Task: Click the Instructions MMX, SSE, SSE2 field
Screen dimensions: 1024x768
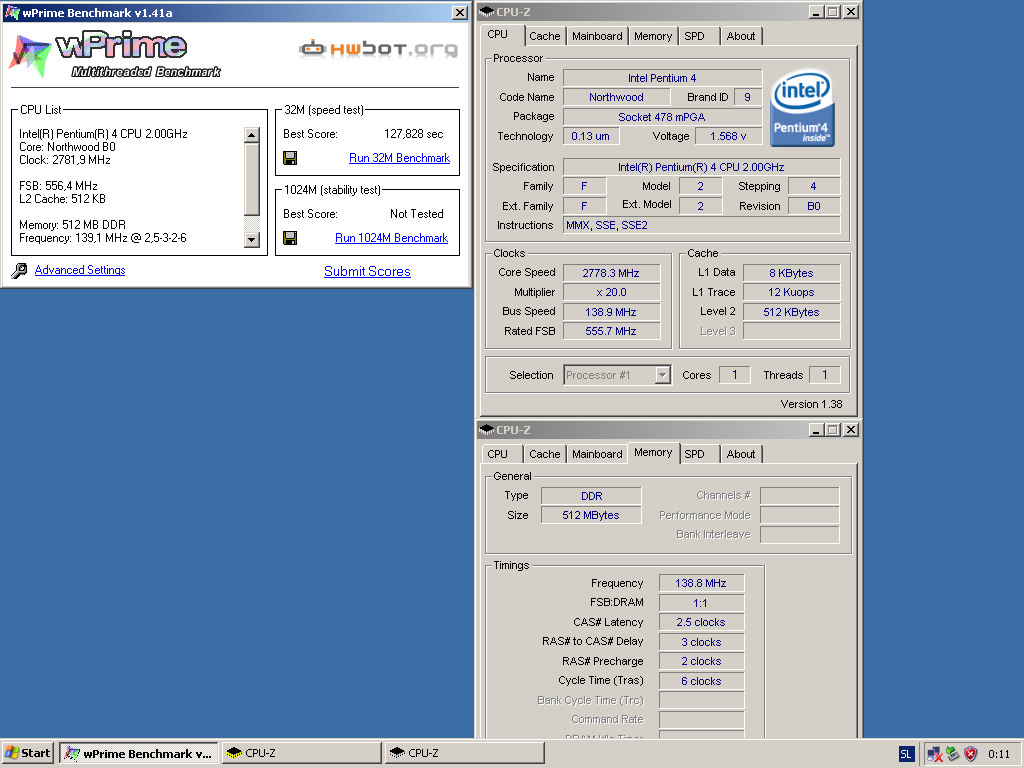Action: pos(701,225)
